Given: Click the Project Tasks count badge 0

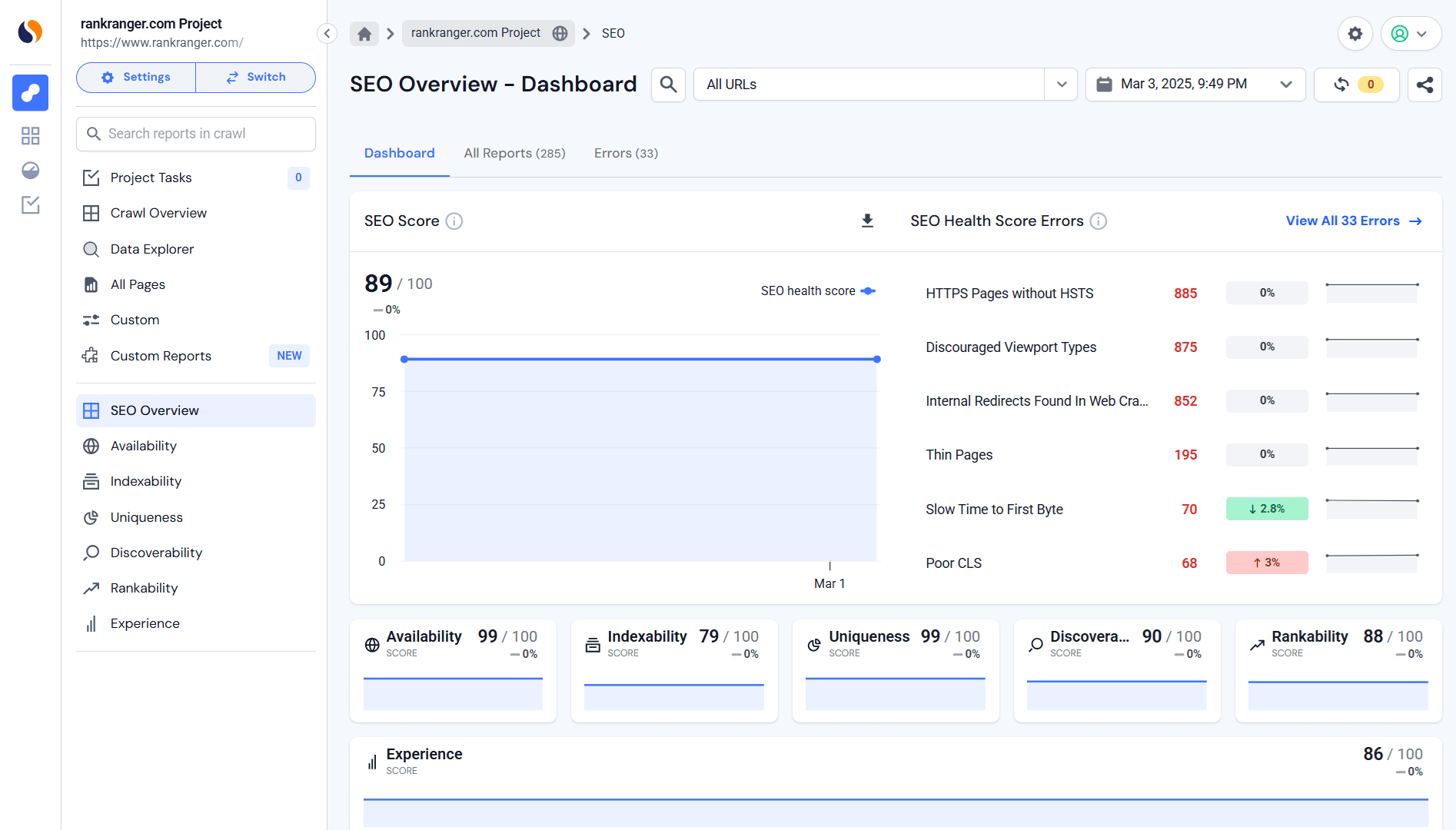Looking at the screenshot, I should pyautogui.click(x=298, y=178).
